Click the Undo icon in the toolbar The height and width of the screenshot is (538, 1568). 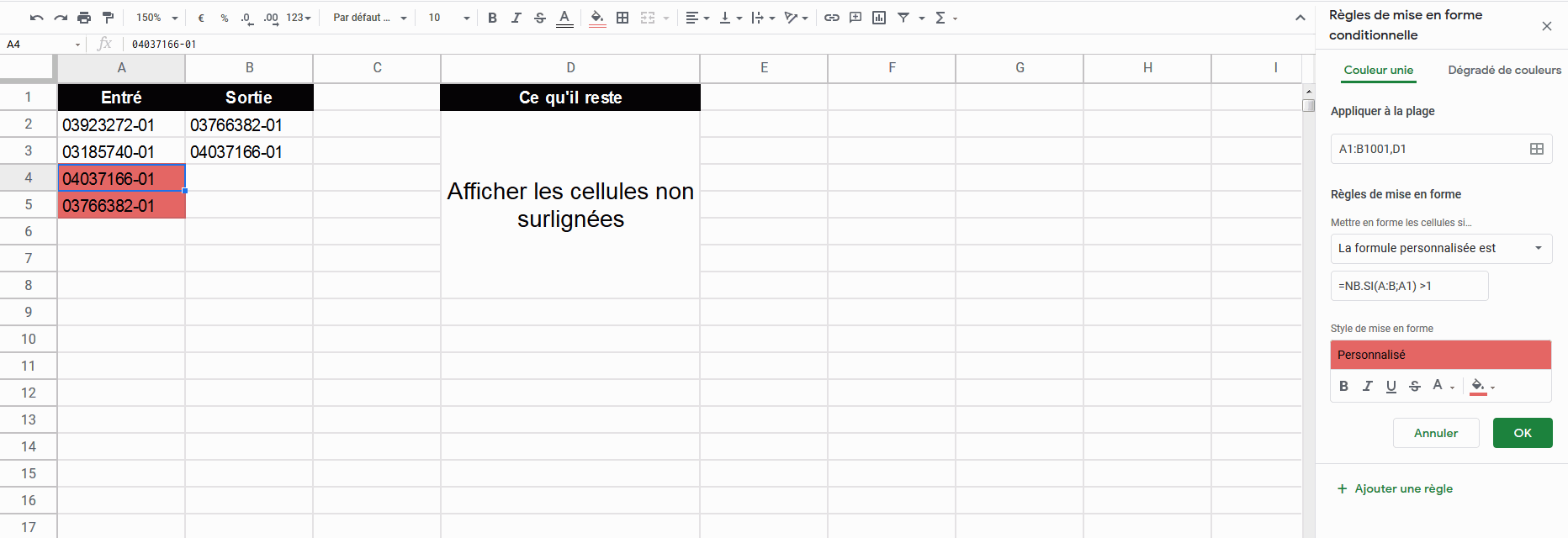(x=36, y=18)
